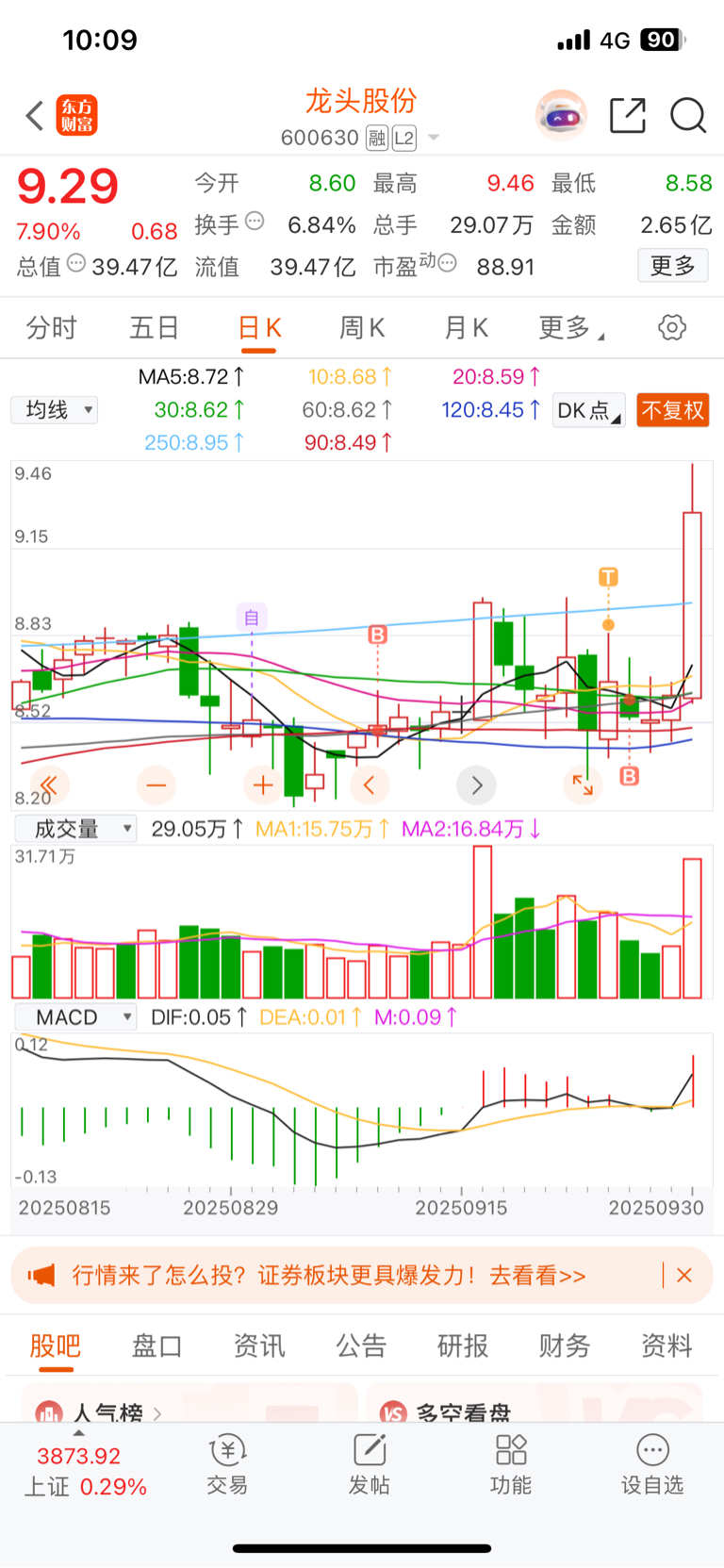Tap the 融 margin badge
This screenshot has width=724, height=1568.
pos(377,139)
